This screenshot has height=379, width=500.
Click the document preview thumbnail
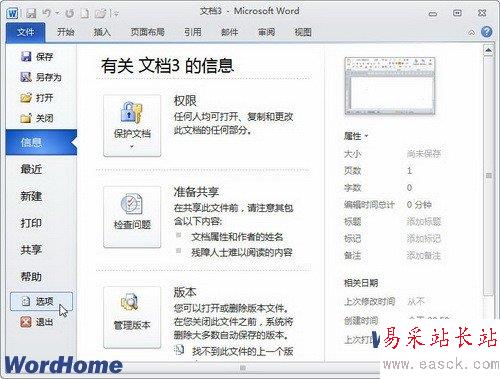coord(390,87)
